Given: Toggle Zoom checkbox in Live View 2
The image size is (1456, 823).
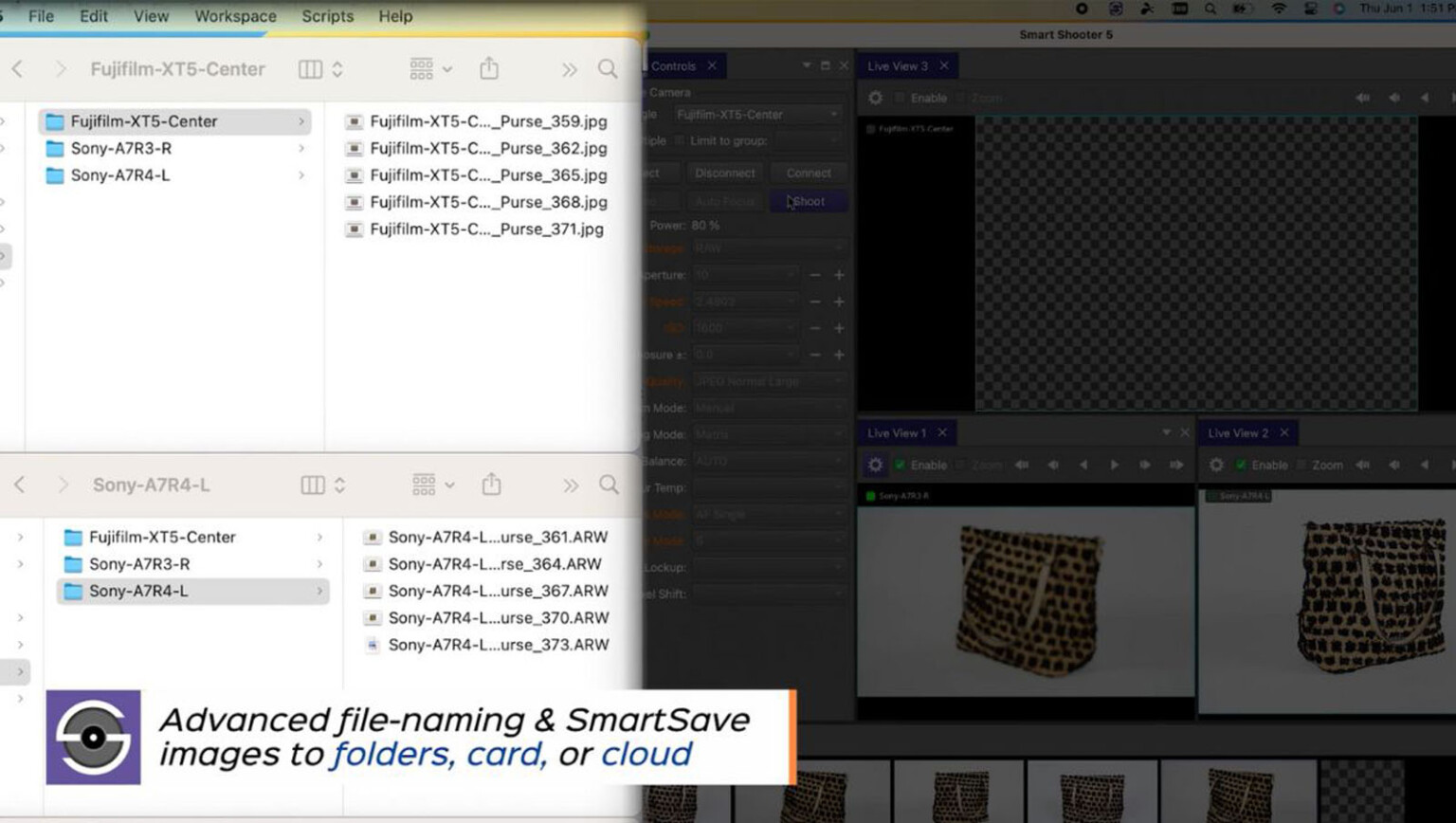Looking at the screenshot, I should 1301,465.
